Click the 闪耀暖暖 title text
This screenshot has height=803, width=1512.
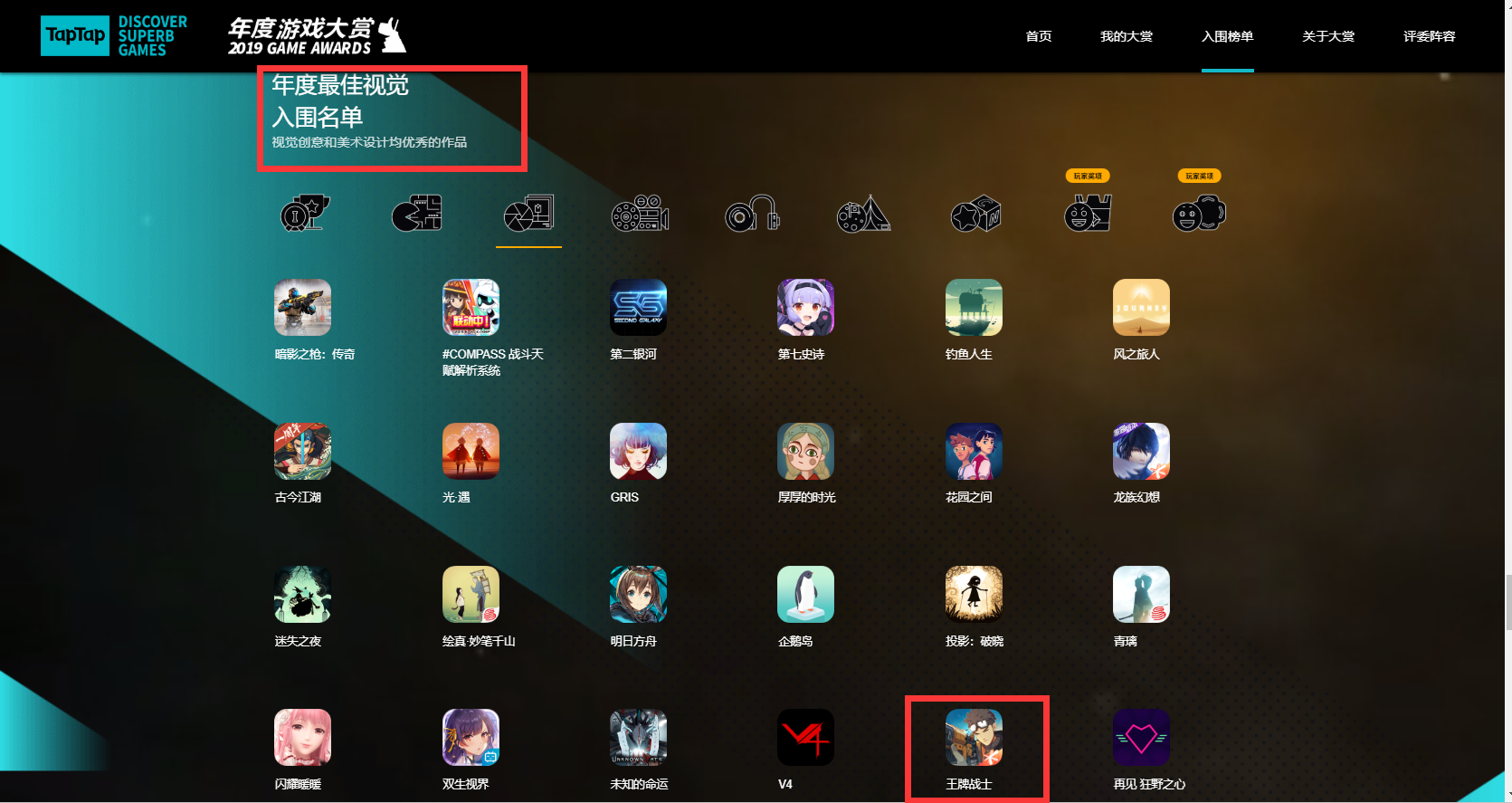tap(298, 784)
